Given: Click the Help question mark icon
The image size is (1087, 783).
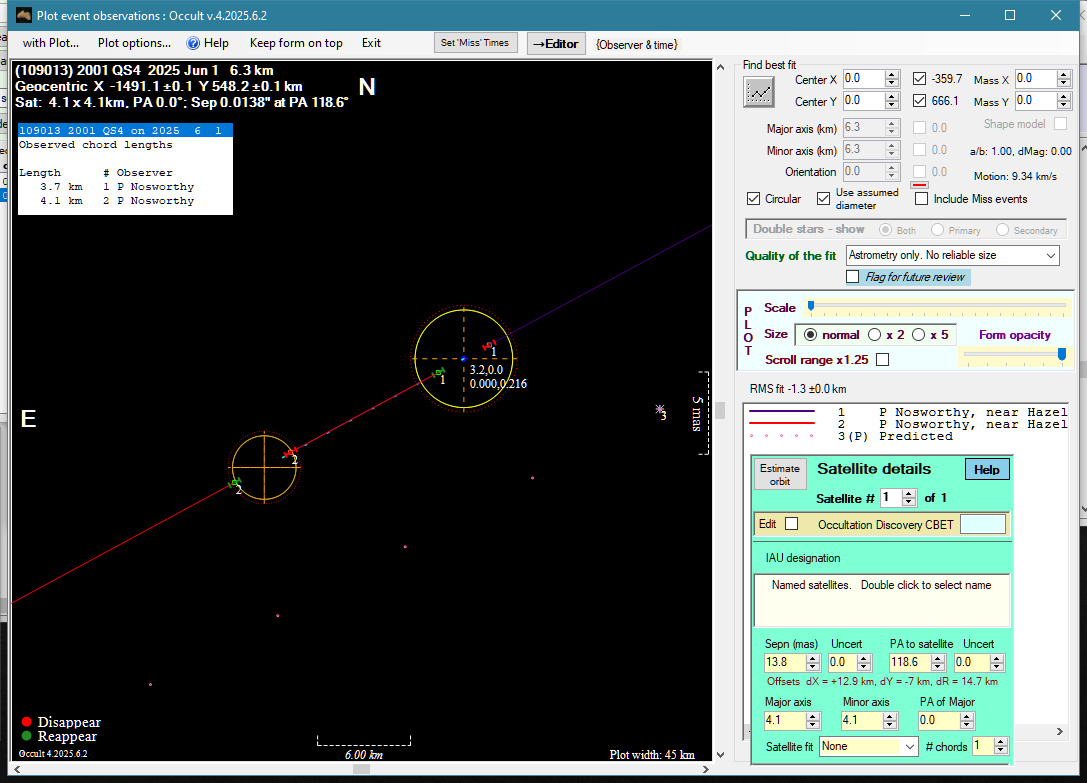Looking at the screenshot, I should tap(193, 43).
